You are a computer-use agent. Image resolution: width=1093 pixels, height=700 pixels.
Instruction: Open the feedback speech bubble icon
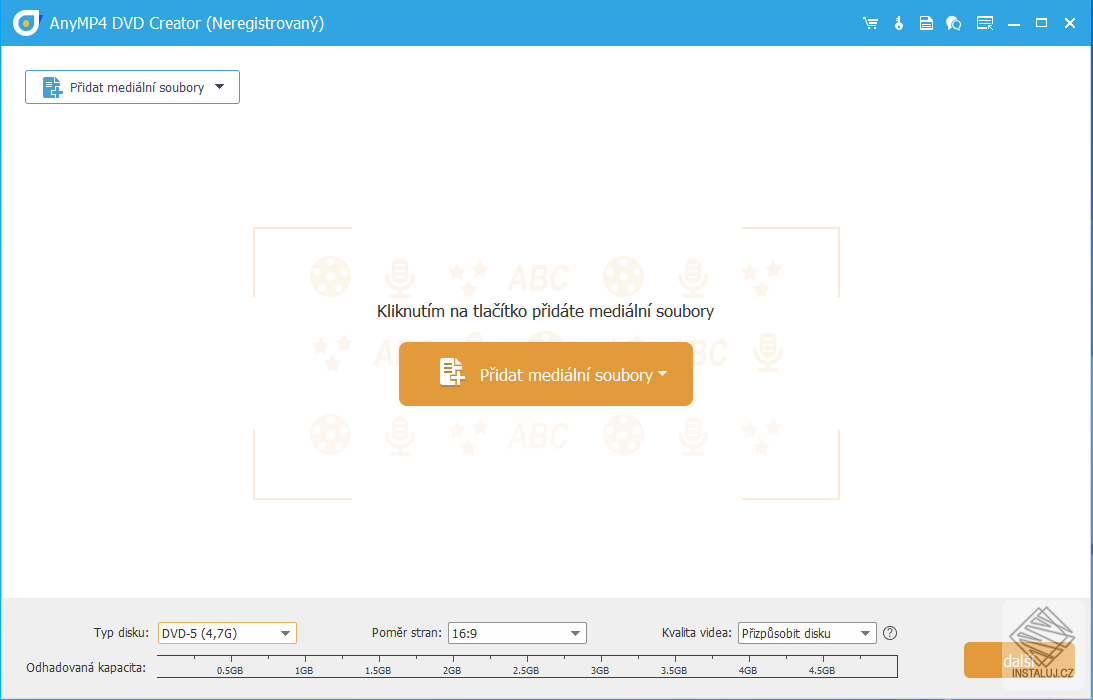[x=954, y=22]
